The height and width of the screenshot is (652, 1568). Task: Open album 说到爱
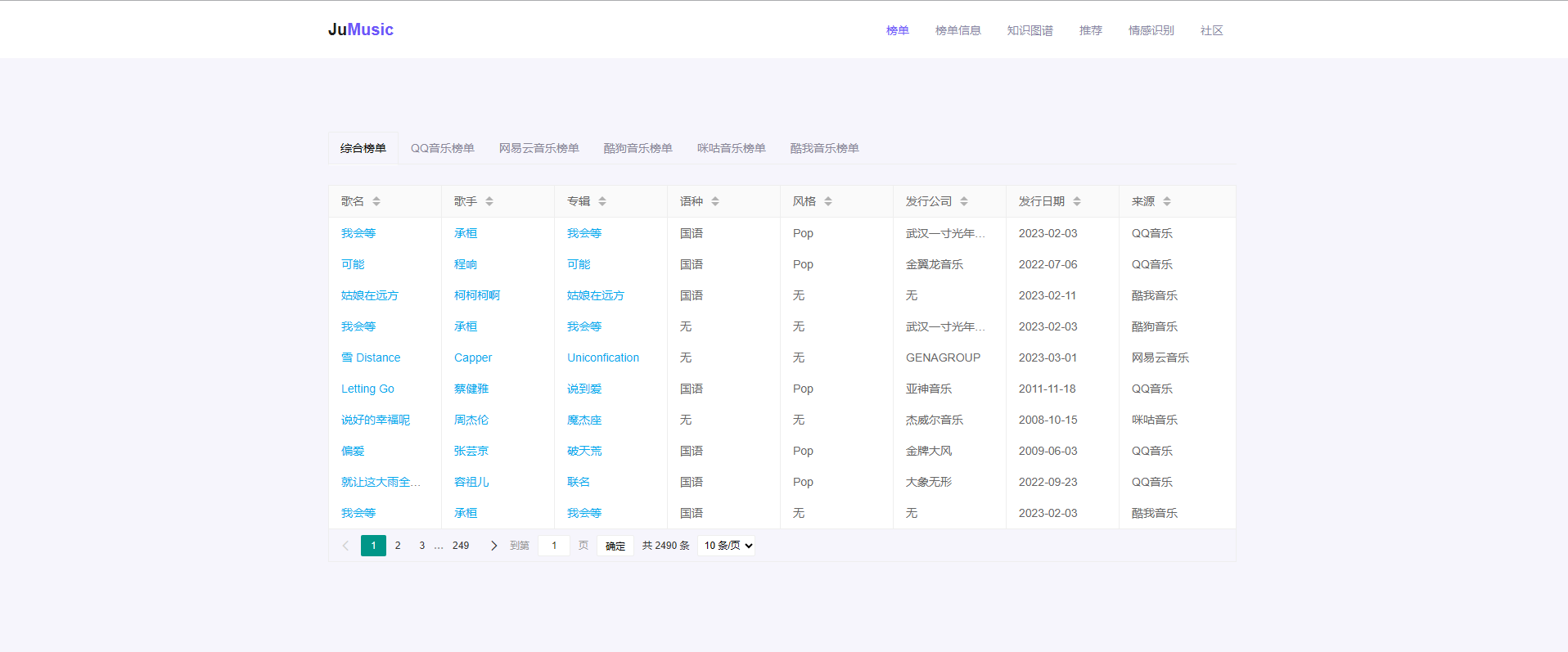[x=584, y=389]
